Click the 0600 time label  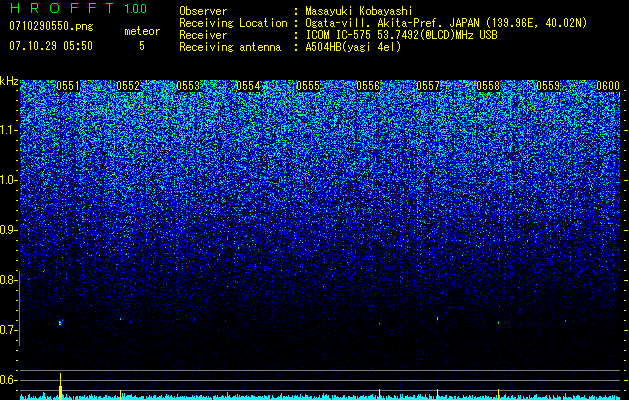(x=608, y=86)
